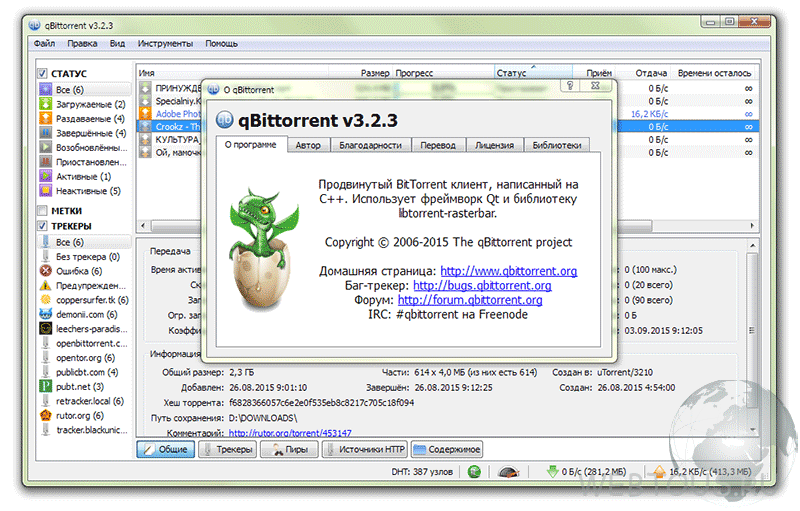Select the 'О программе' tab

[x=251, y=144]
